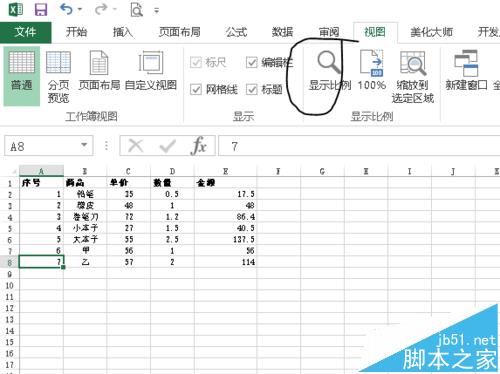This screenshot has height=374, width=500.
Task: Expand the Name Box dropdown arrow
Action: click(x=84, y=145)
